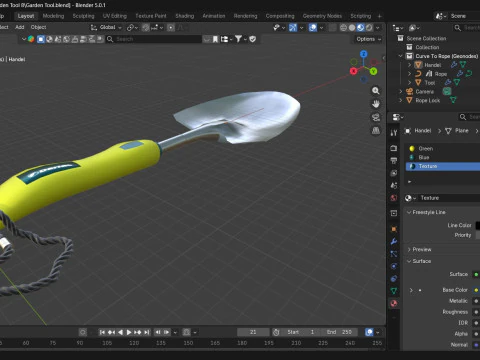Select solid viewport shading
The width and height of the screenshot is (480, 360).
coord(352,28)
